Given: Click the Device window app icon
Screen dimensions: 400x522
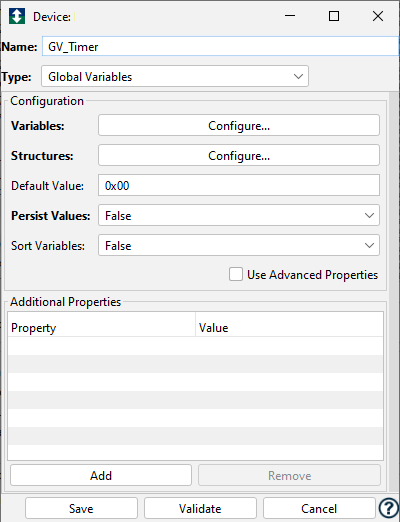Looking at the screenshot, I should tap(17, 16).
